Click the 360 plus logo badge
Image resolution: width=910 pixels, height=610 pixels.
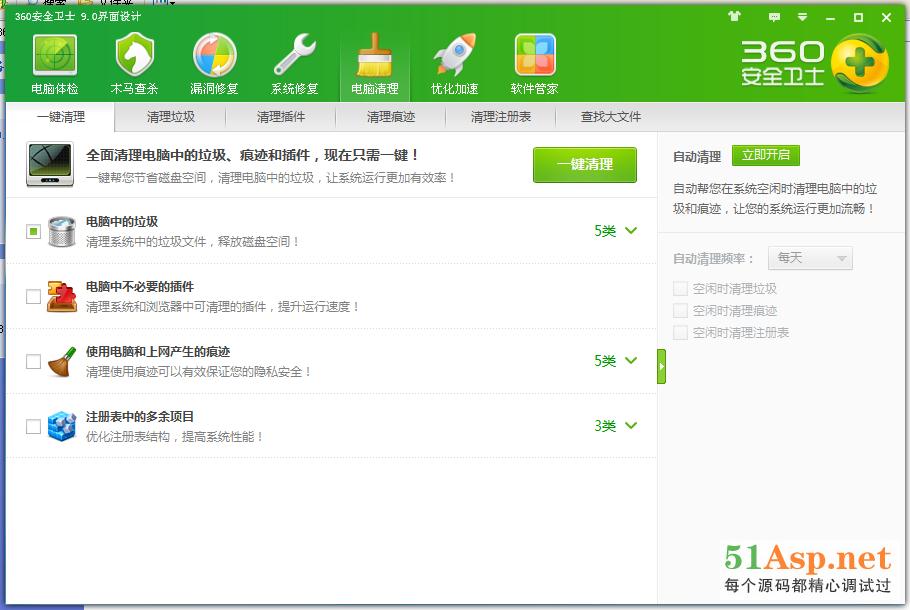point(860,63)
